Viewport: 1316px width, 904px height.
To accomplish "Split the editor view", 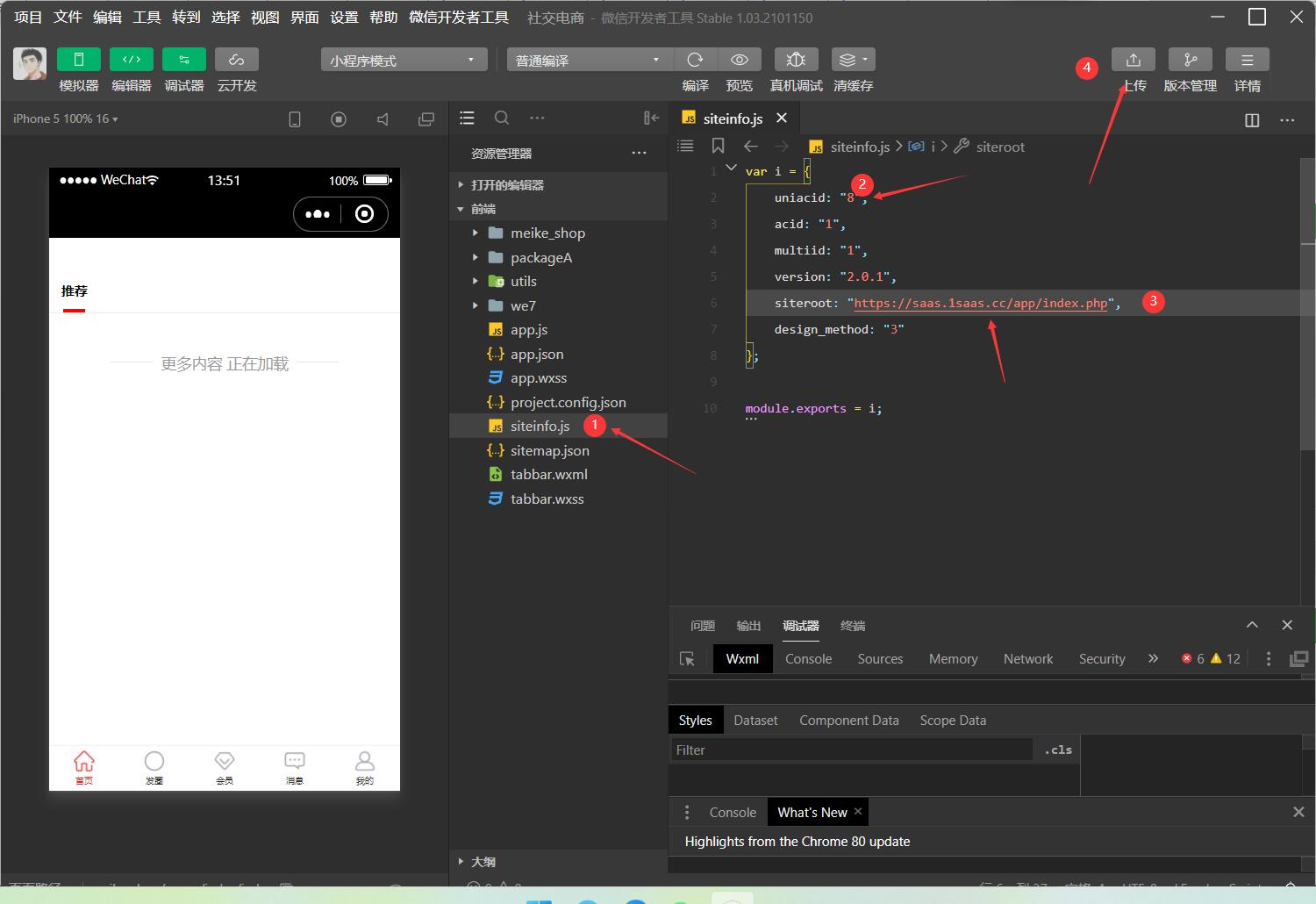I will (x=1252, y=120).
